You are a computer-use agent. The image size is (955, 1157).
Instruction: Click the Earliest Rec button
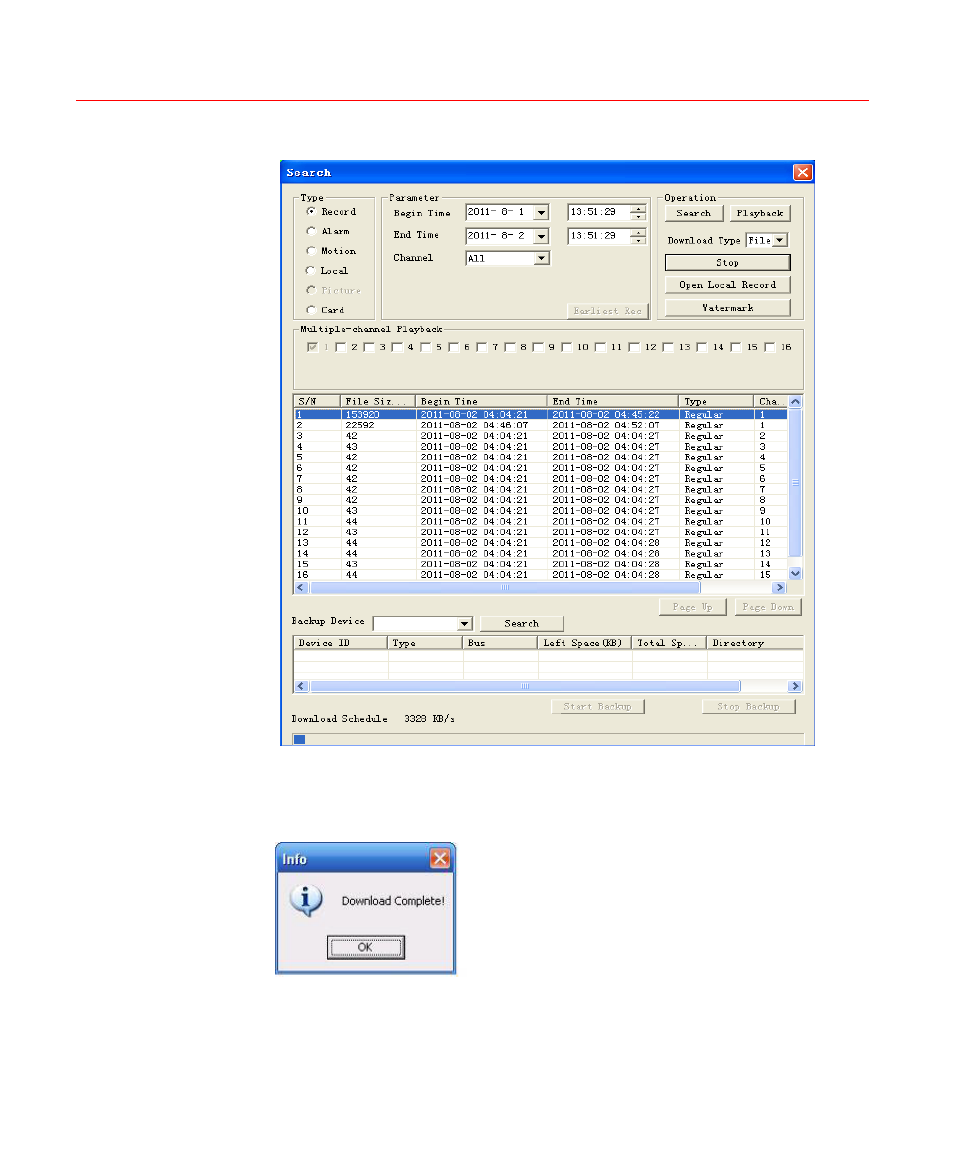[x=607, y=311]
